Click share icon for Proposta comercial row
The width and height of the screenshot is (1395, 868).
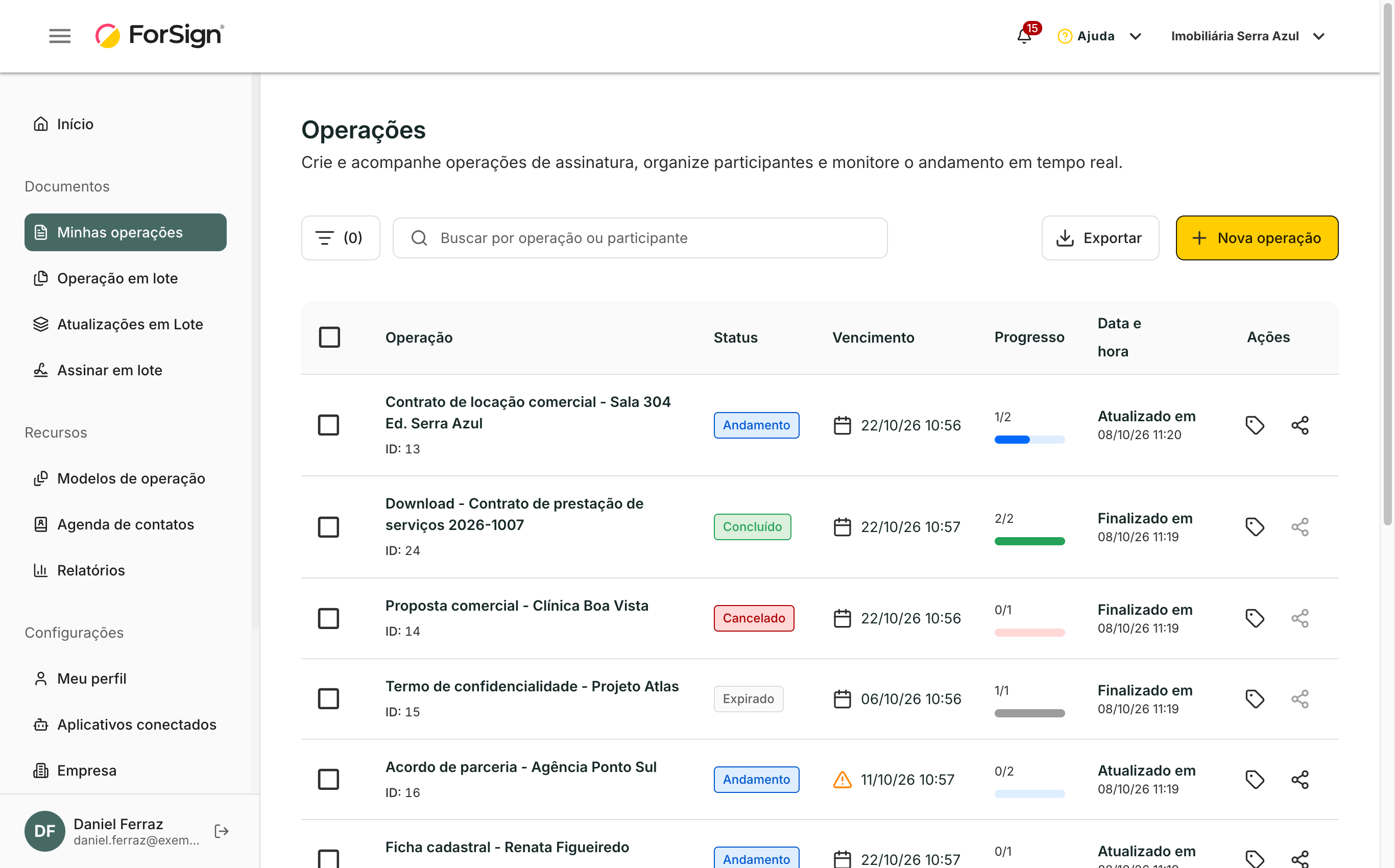click(x=1300, y=618)
